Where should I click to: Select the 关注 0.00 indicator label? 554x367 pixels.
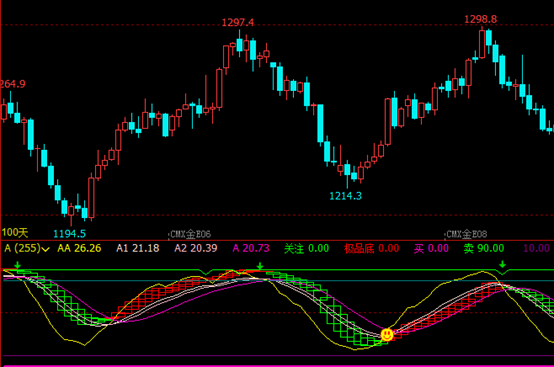[307, 248]
